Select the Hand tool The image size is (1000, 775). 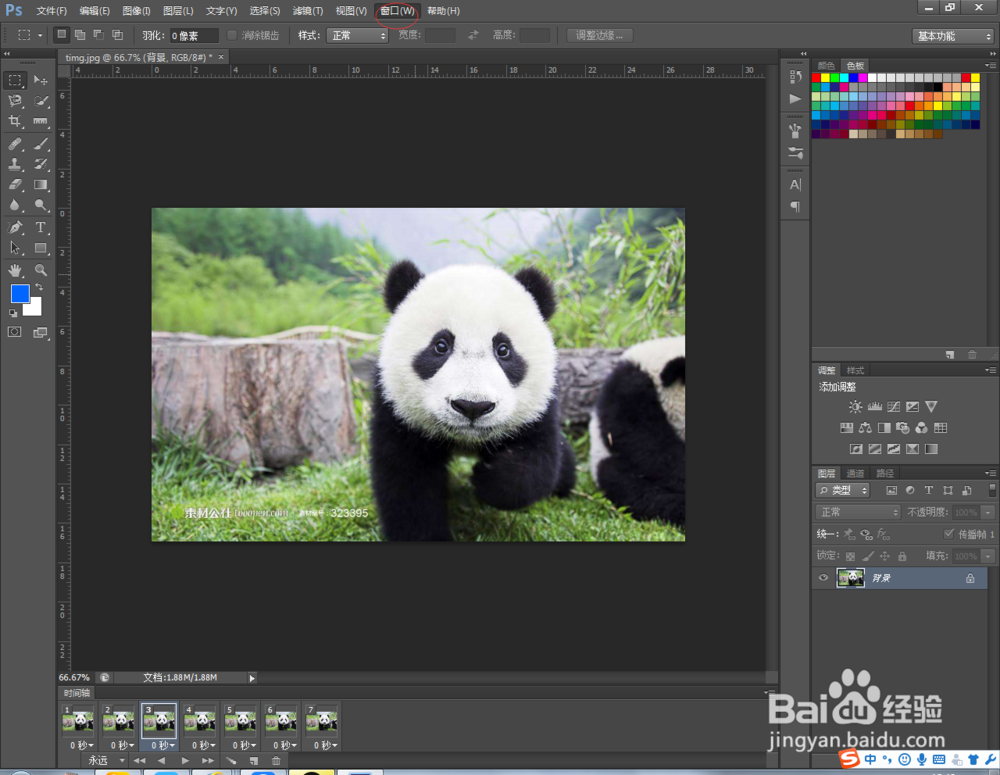click(x=15, y=270)
